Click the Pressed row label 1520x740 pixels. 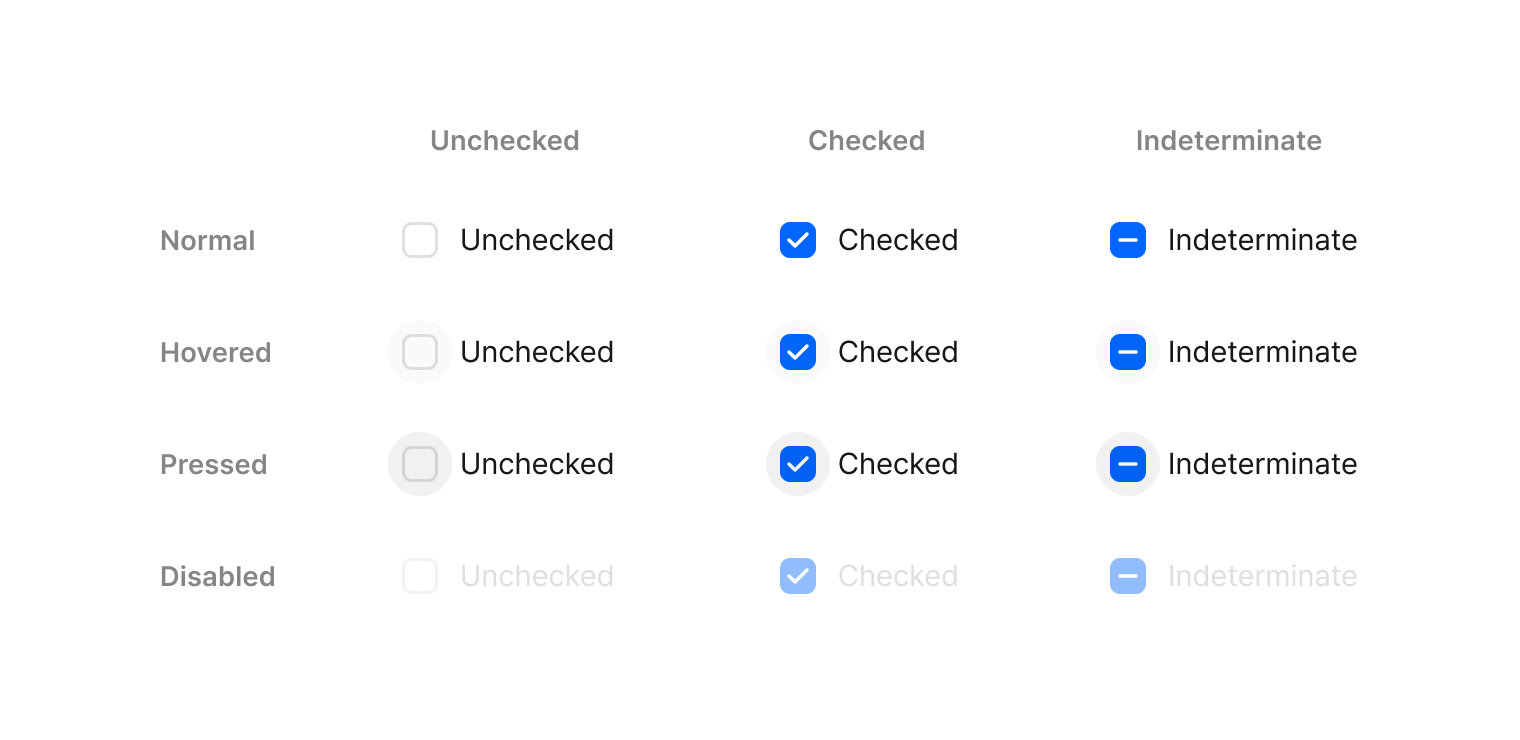pos(214,465)
